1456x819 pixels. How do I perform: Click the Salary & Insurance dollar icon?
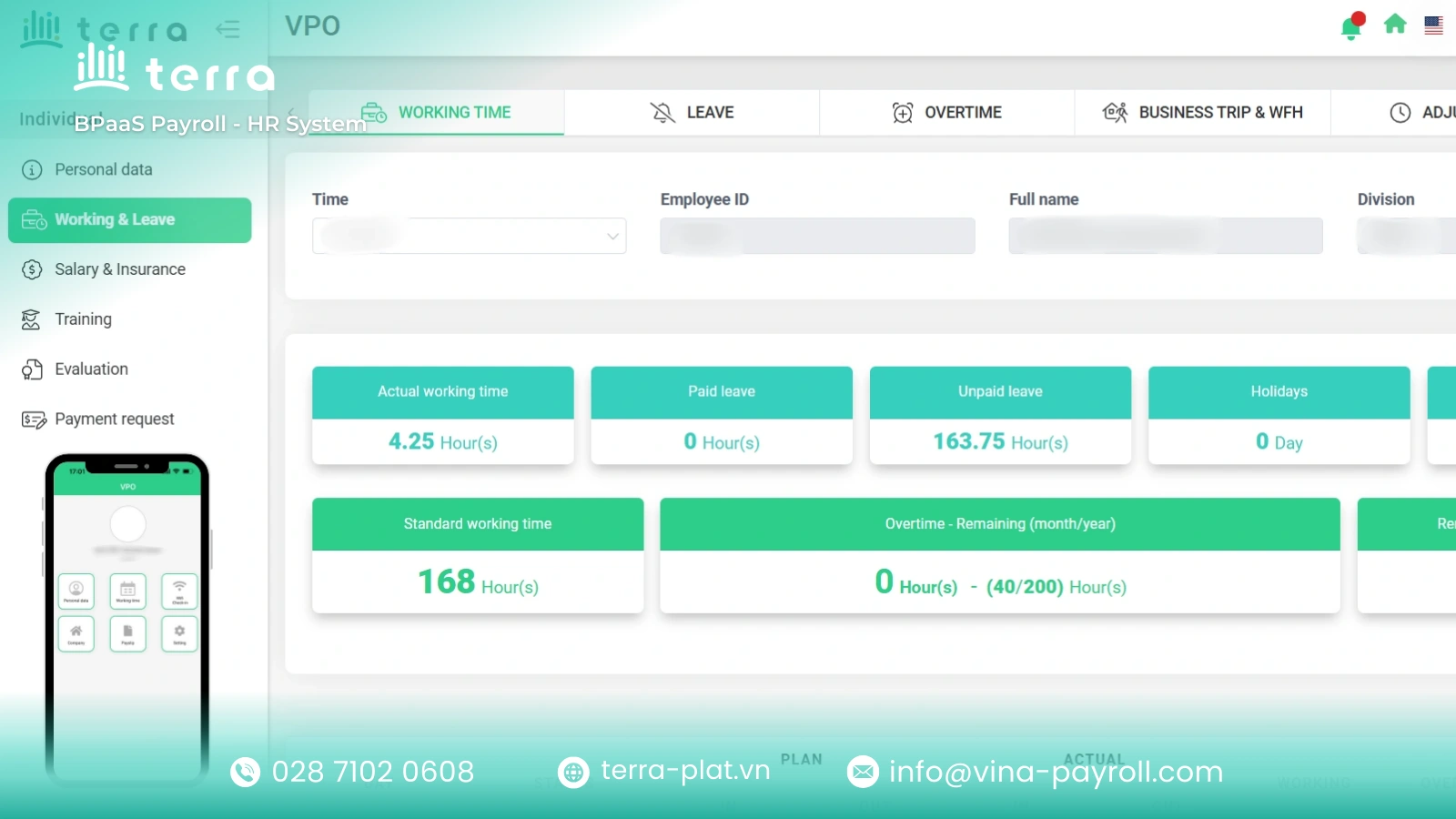coord(32,269)
